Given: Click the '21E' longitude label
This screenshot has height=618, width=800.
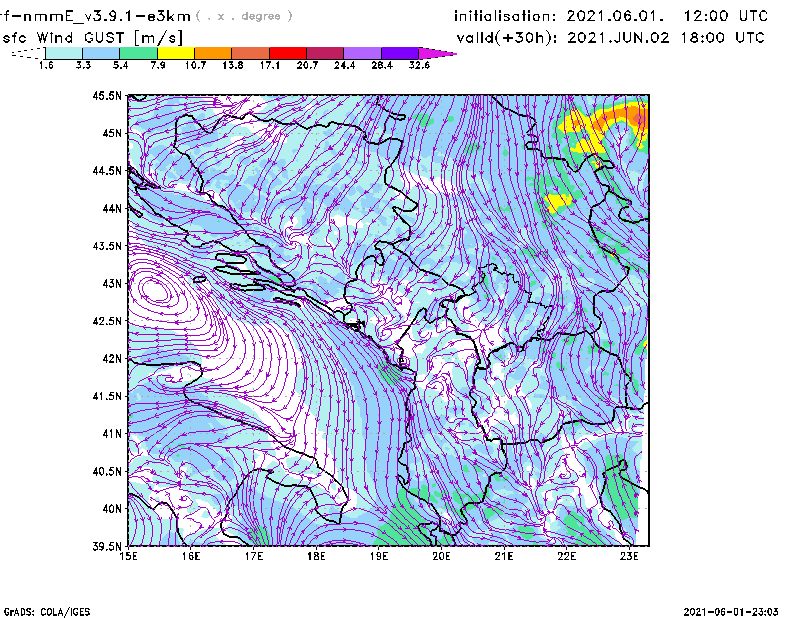Looking at the screenshot, I should (x=504, y=556).
